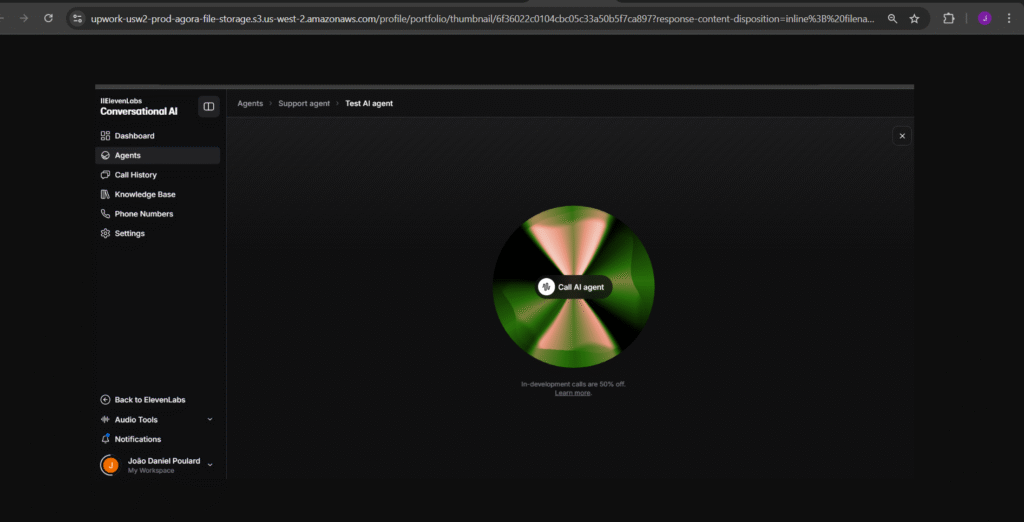1024x522 pixels.
Task: Click the Agents breadcrumb
Action: point(250,104)
